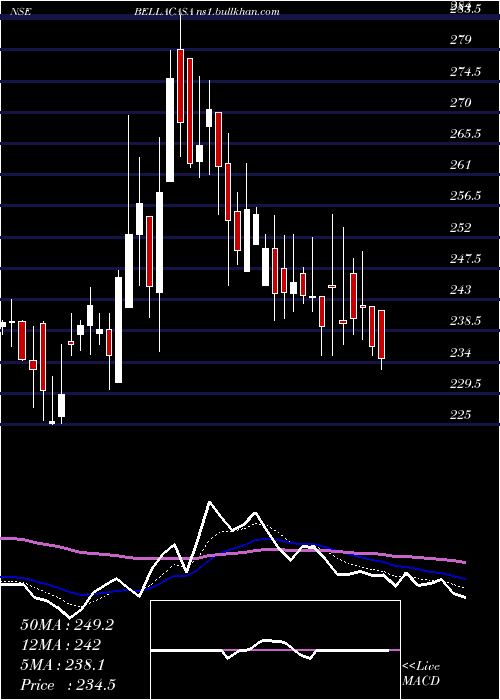500x700 pixels.
Task: Select the 261 price axis label
Action: coord(461,165)
